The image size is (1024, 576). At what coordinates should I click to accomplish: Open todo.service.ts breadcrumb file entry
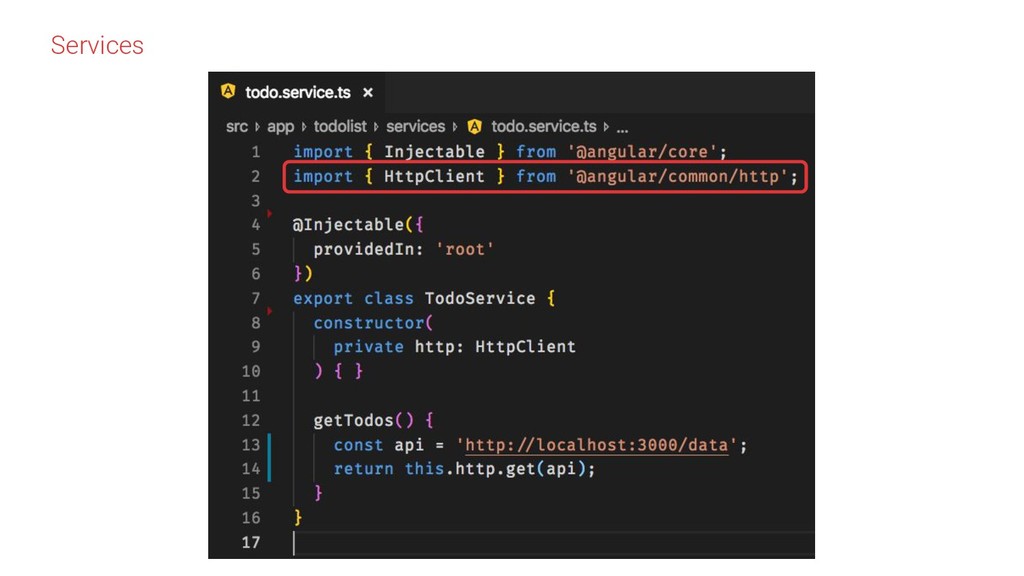(543, 126)
